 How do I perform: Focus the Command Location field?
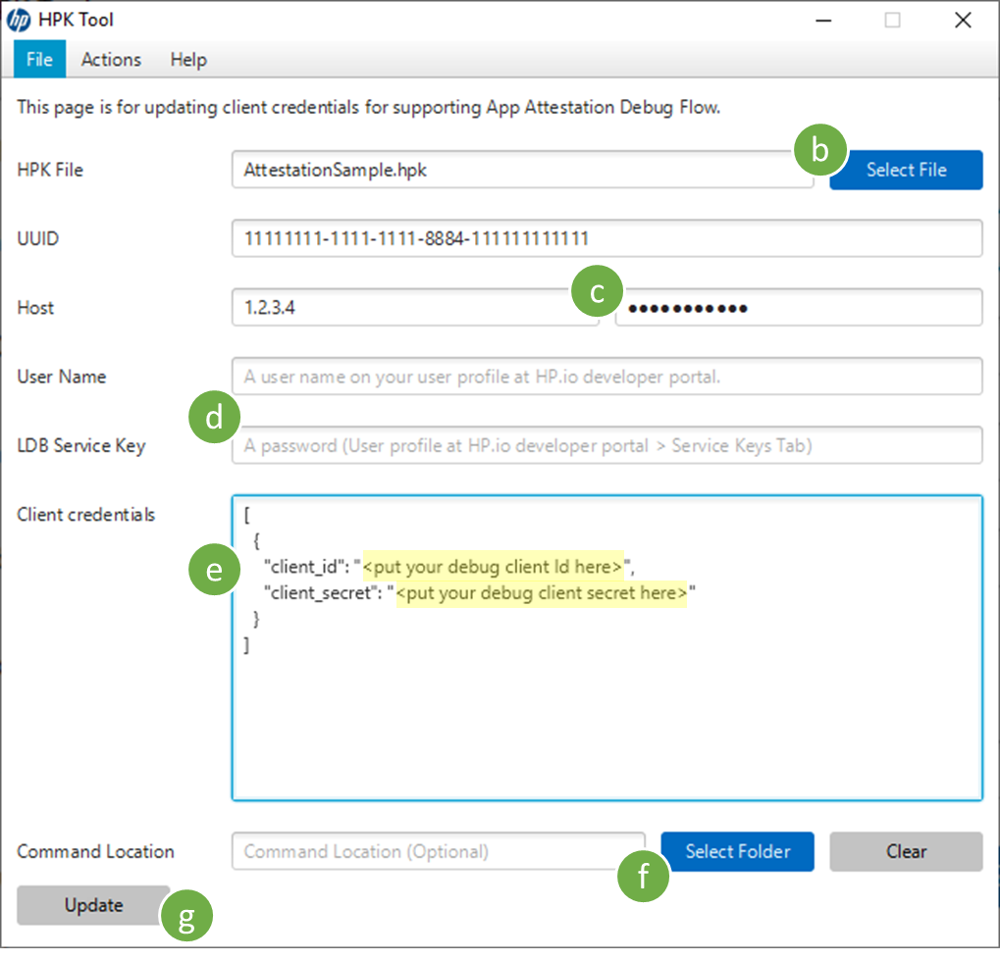click(439, 852)
